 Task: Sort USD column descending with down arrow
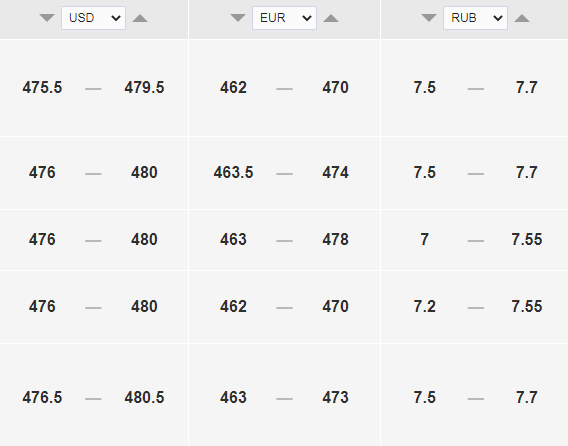47,18
